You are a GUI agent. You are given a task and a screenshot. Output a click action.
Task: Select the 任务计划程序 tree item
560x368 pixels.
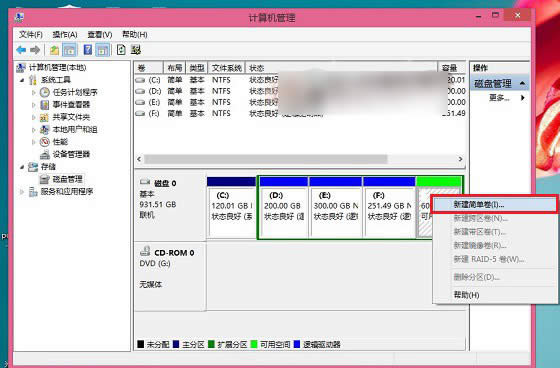(x=75, y=92)
